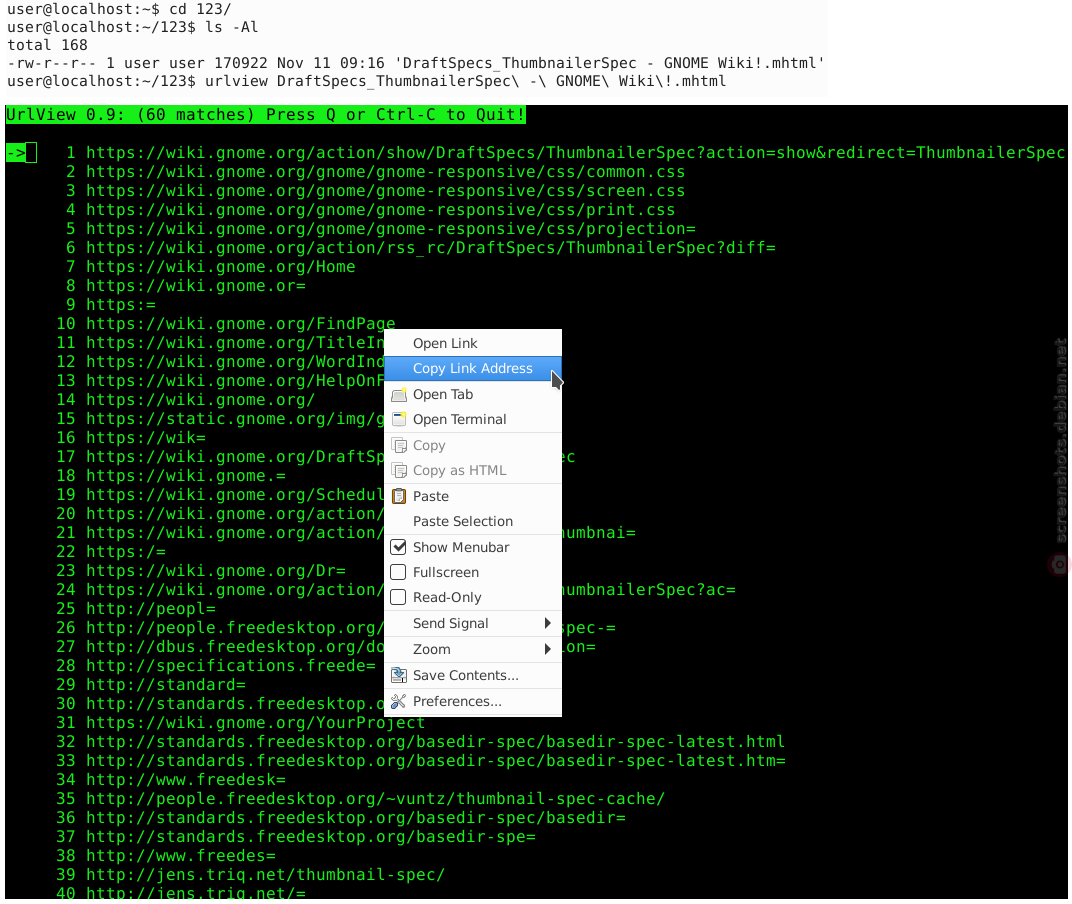Expand the Send Signal submenu arrow
The height and width of the screenshot is (904, 1072).
point(548,623)
